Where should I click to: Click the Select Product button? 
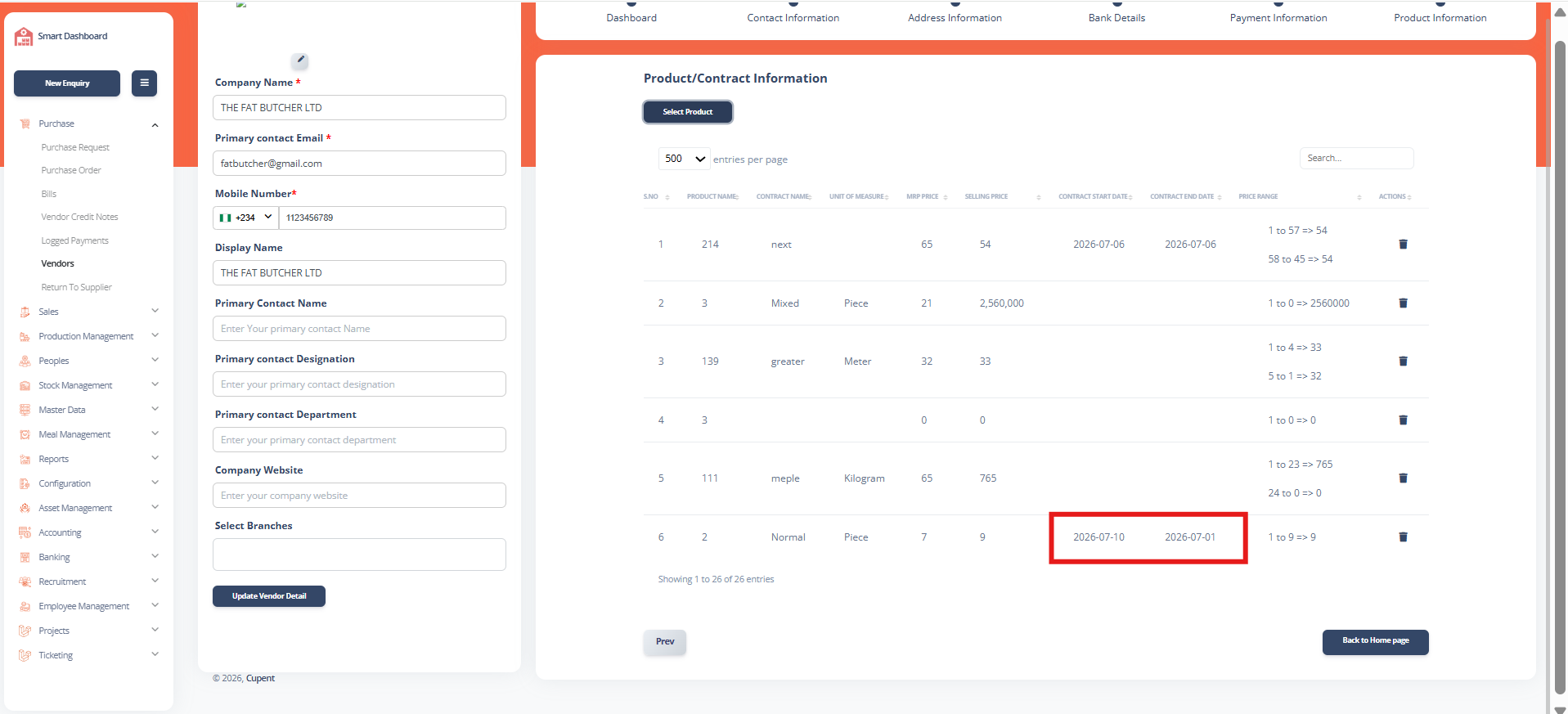pyautogui.click(x=688, y=111)
